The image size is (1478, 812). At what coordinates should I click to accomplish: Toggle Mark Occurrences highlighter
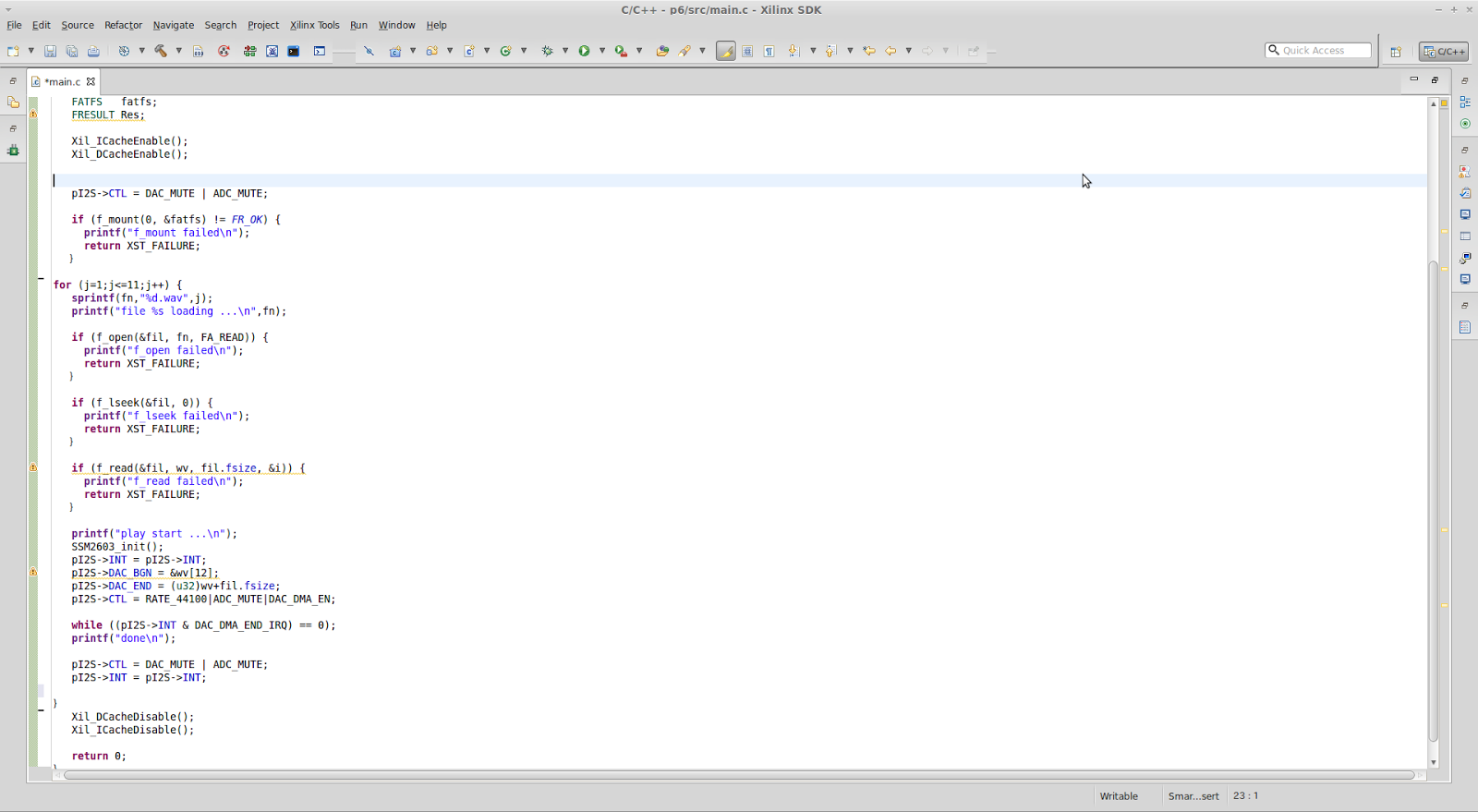click(726, 51)
